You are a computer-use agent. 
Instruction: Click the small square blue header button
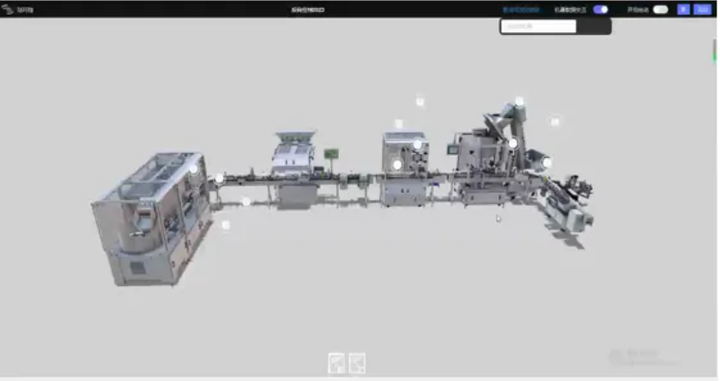[x=683, y=10]
